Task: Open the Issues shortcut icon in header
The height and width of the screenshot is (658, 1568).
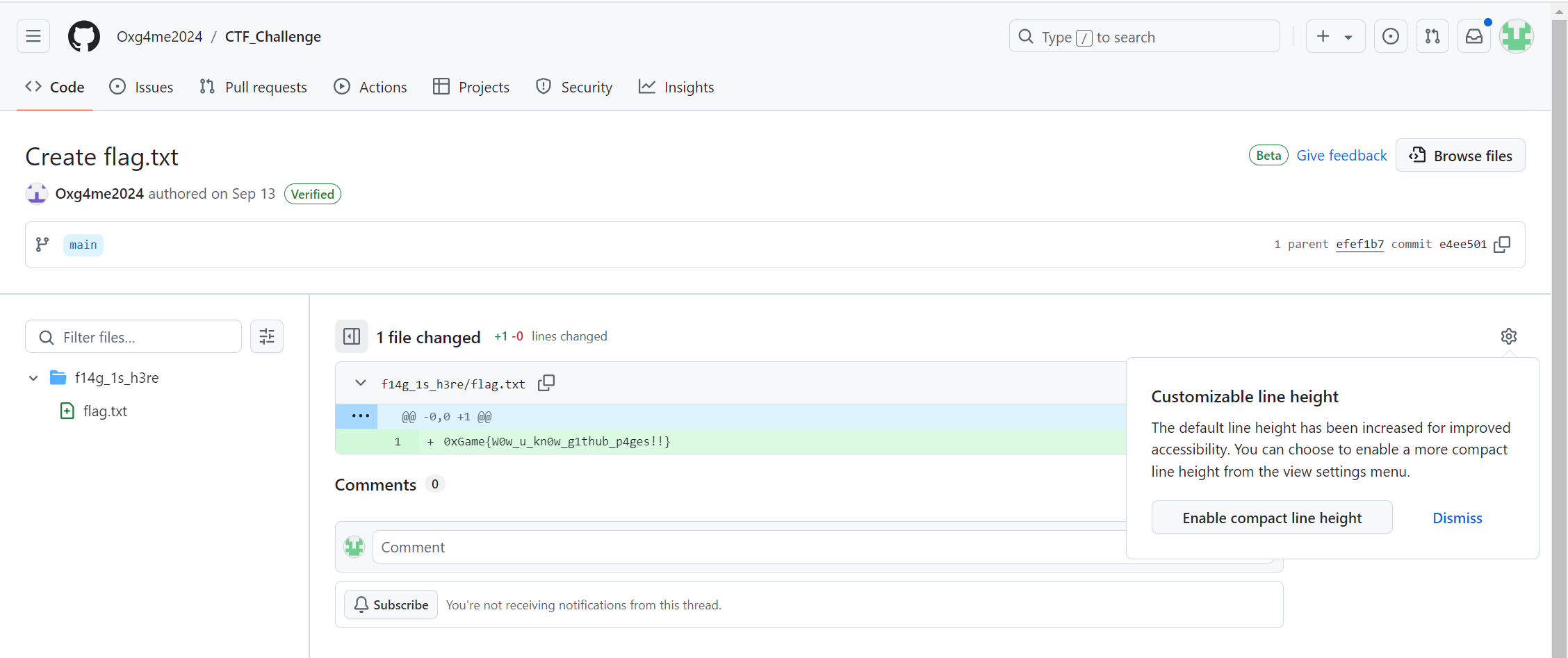Action: pyautogui.click(x=1391, y=36)
